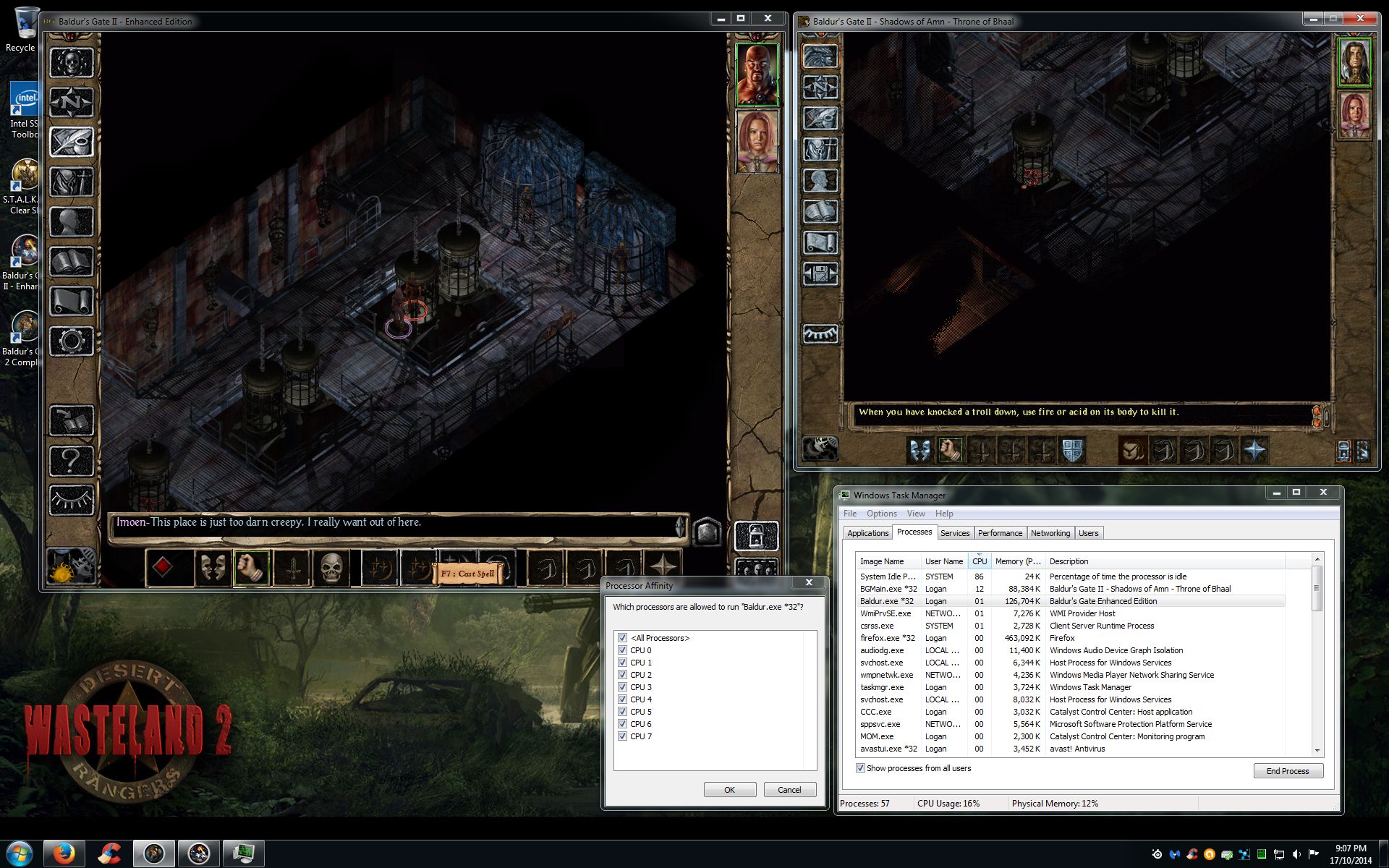Click the blue star special abilities in Shadows of Amn
This screenshot has width=1389, height=868.
point(1254,451)
